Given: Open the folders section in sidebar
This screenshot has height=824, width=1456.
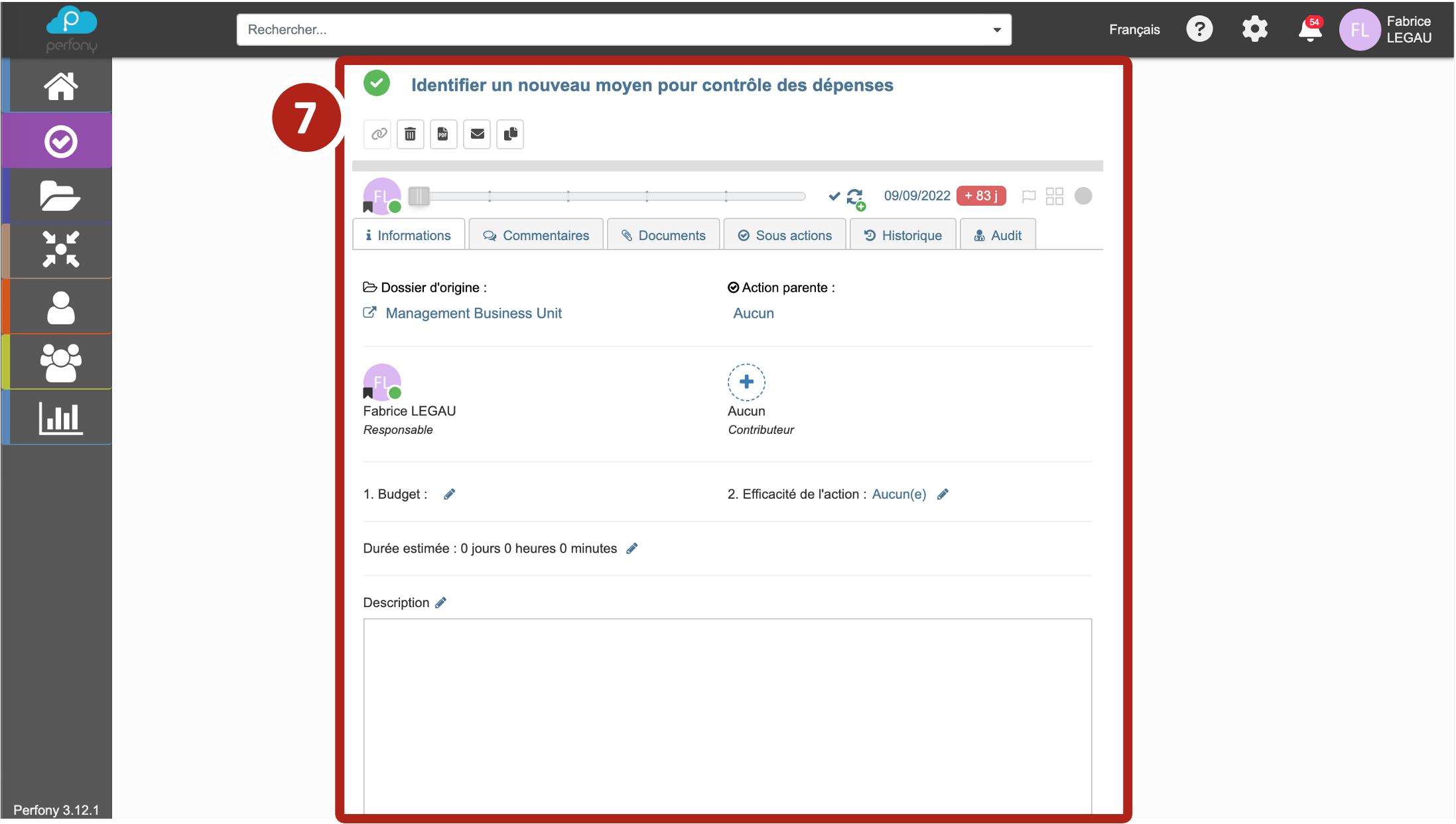Looking at the screenshot, I should coord(60,196).
